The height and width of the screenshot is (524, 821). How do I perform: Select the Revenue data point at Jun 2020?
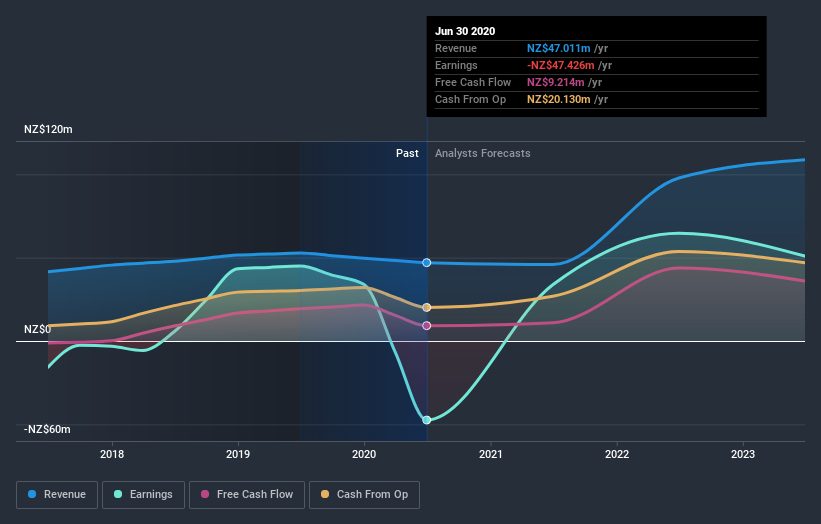tap(427, 263)
